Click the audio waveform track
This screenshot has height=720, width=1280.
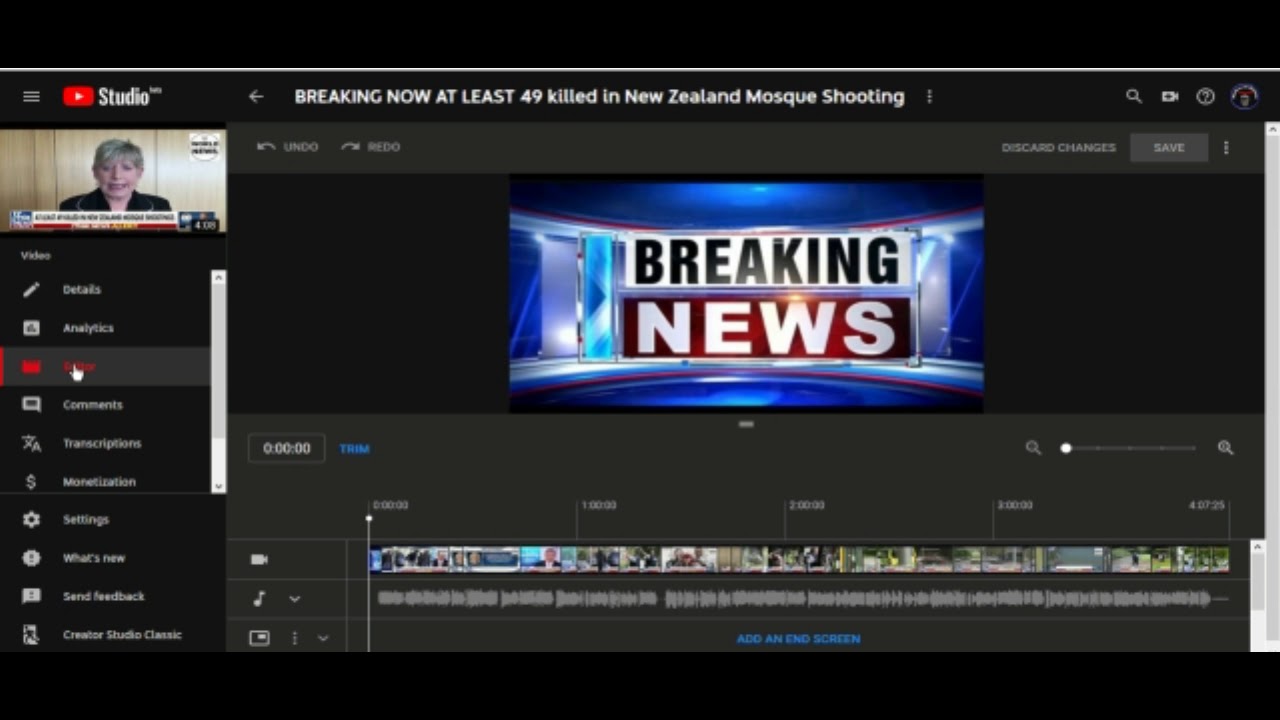803,599
